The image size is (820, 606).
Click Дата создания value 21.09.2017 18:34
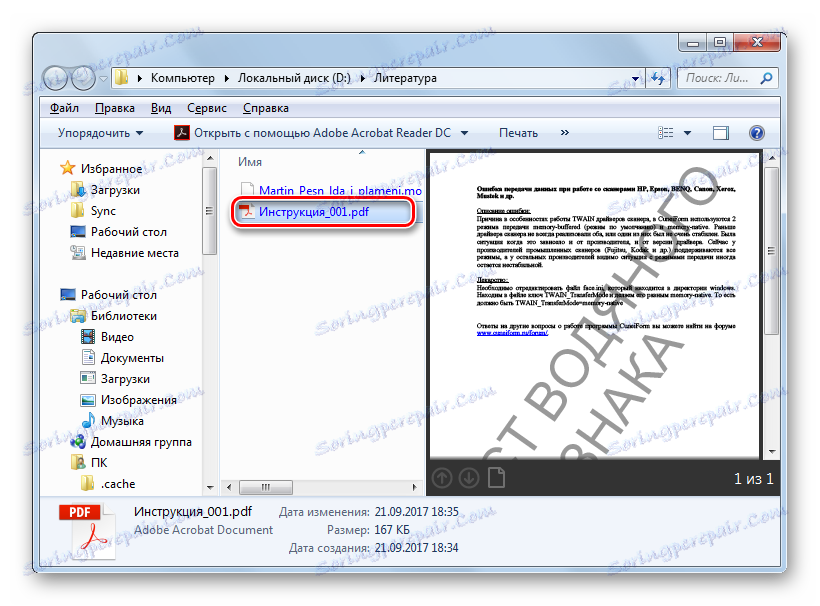(416, 548)
